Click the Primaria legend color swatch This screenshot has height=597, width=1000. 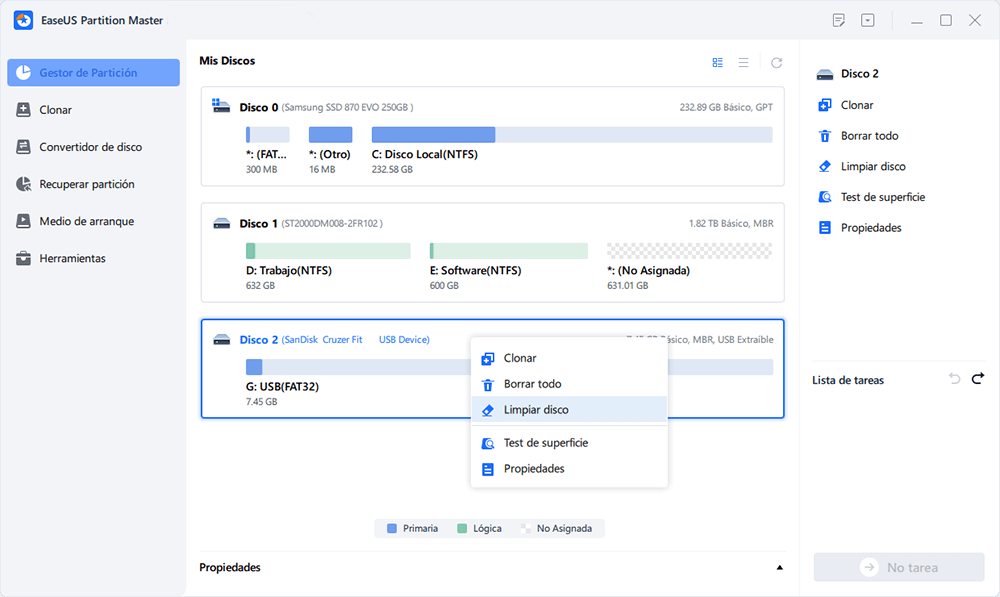click(392, 528)
